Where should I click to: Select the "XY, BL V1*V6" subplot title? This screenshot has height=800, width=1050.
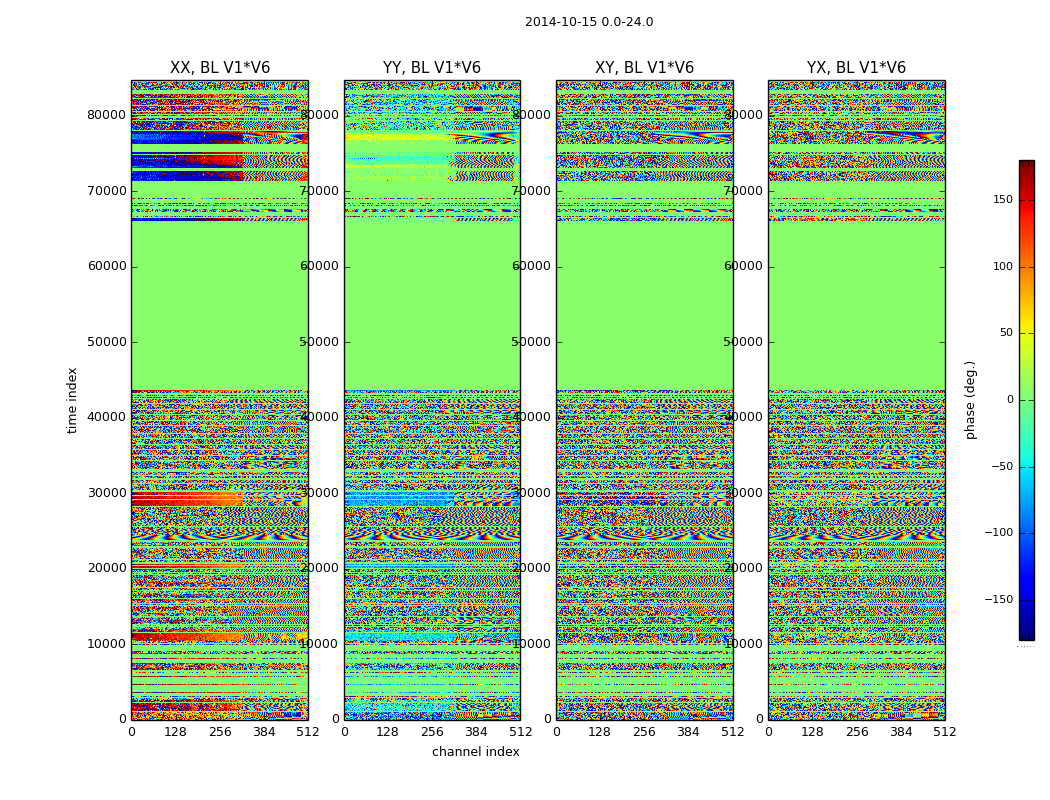[x=644, y=68]
